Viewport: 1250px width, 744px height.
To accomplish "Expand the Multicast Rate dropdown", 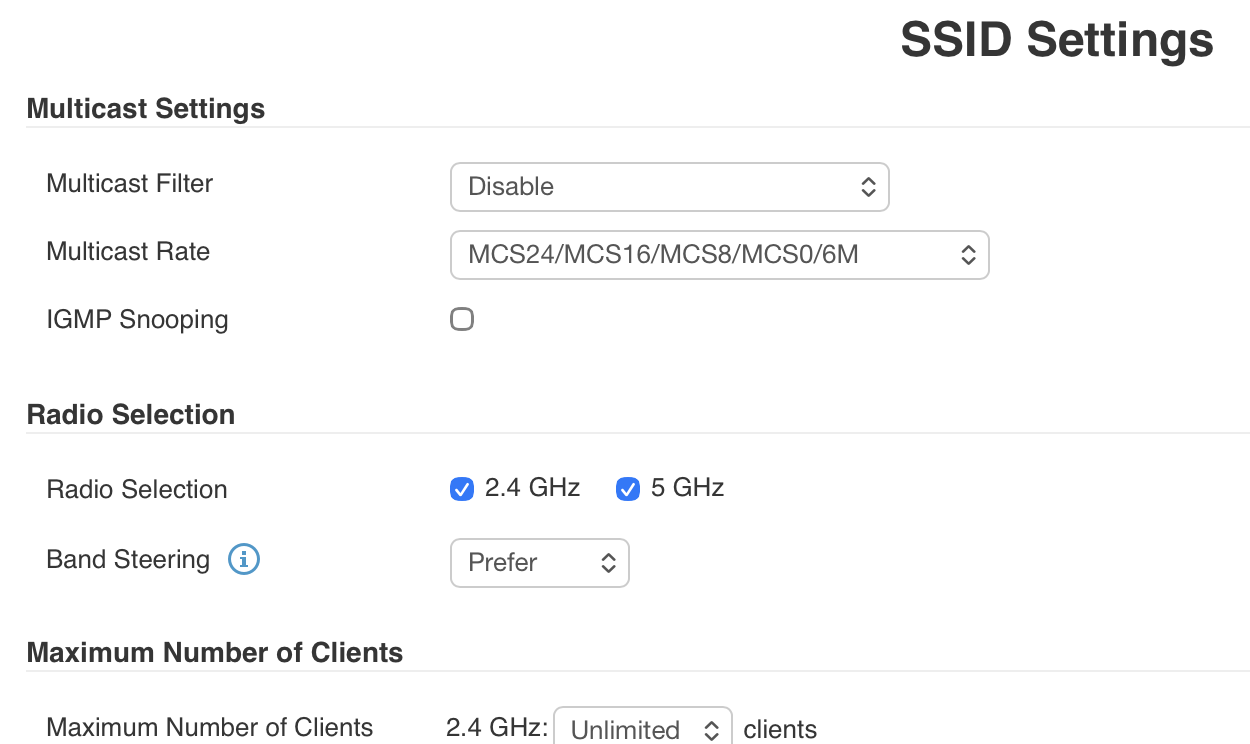I will tap(719, 255).
